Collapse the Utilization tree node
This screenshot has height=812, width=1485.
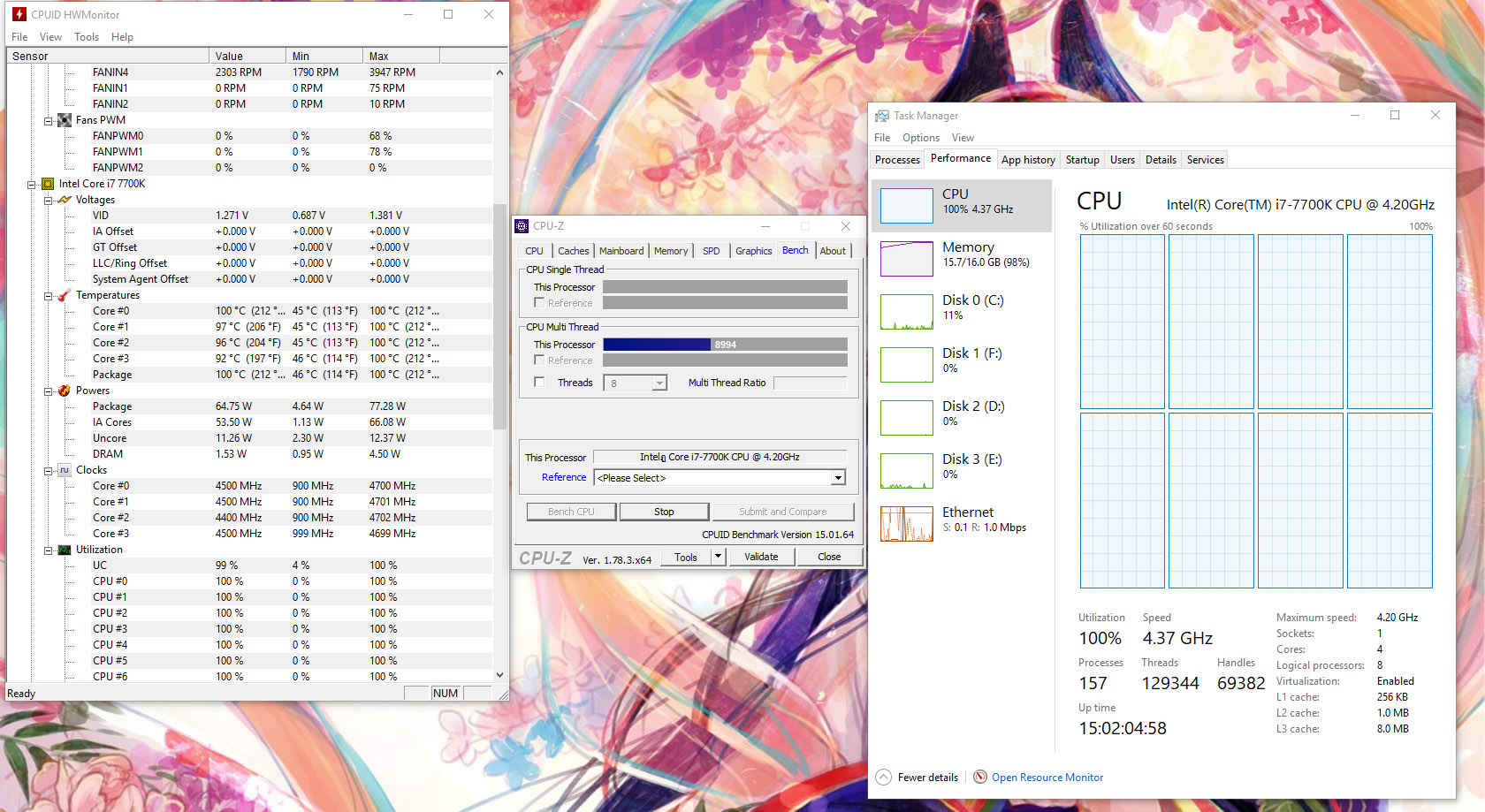48,550
